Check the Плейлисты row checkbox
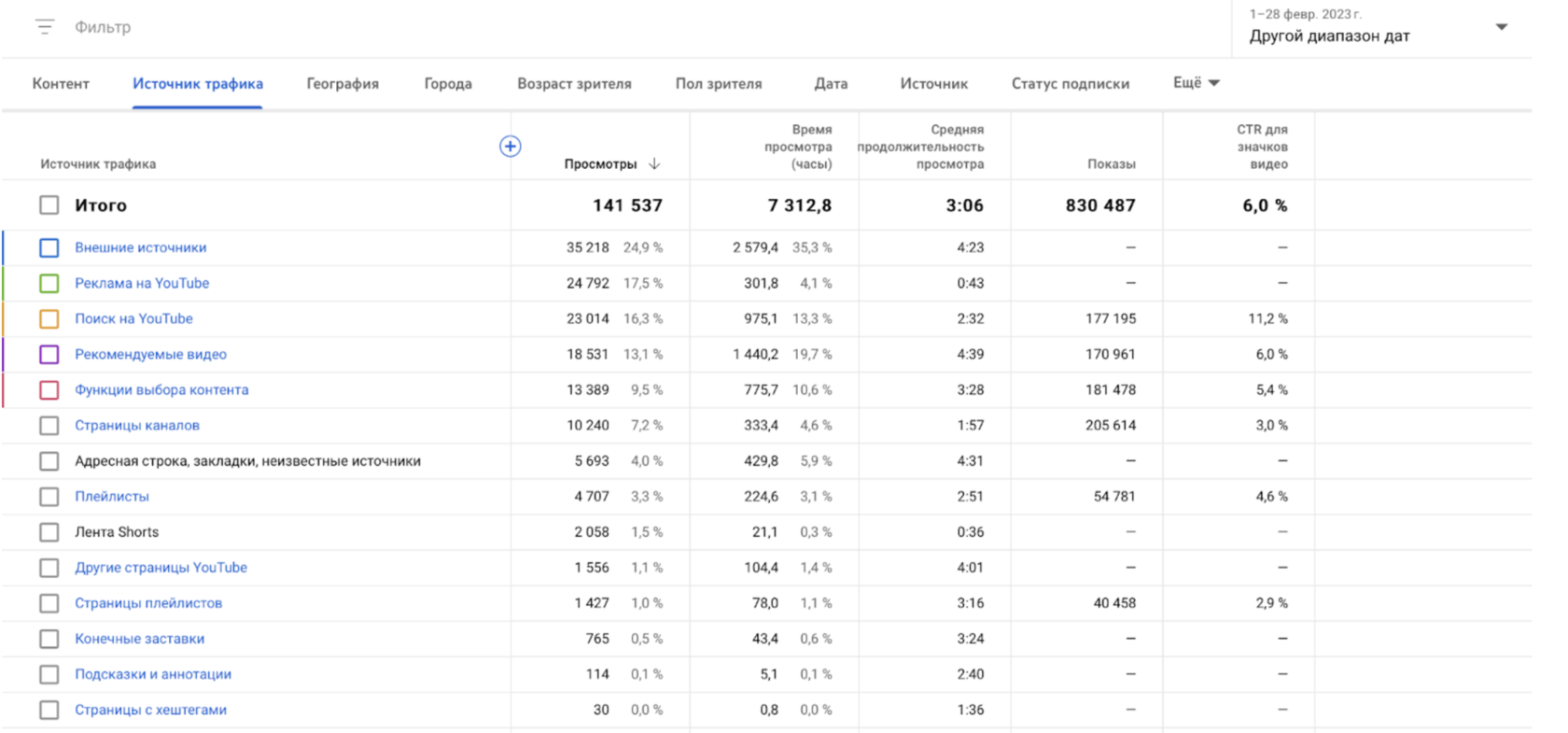1568x733 pixels. click(49, 497)
